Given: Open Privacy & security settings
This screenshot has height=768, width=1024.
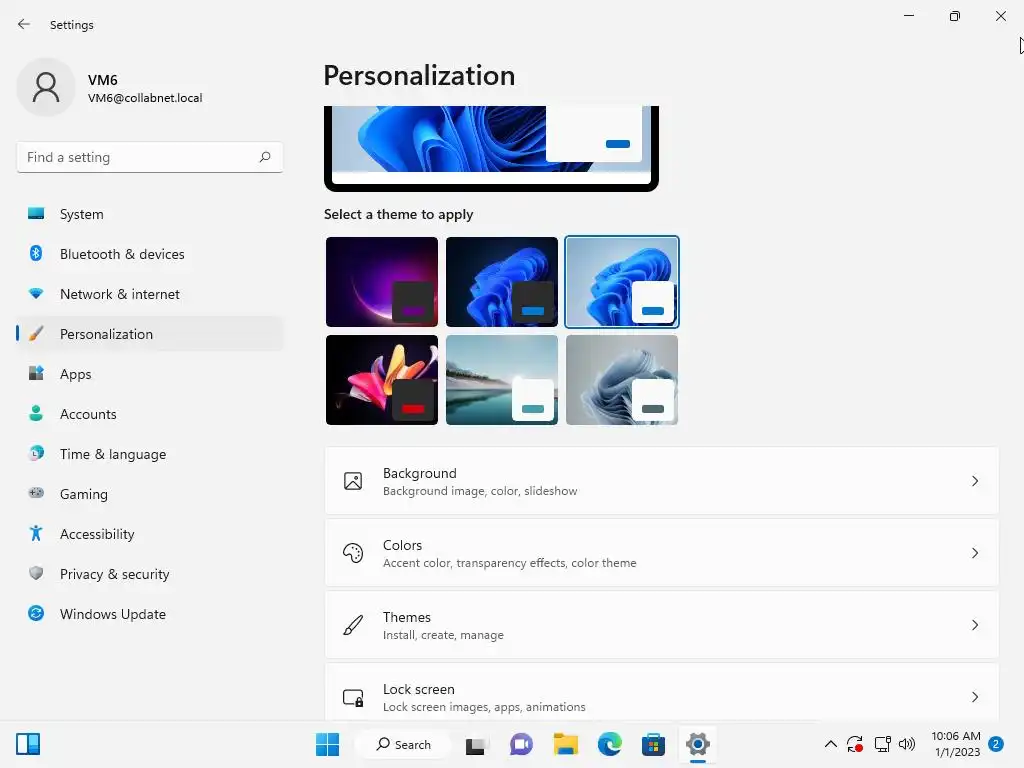Looking at the screenshot, I should tap(150, 574).
